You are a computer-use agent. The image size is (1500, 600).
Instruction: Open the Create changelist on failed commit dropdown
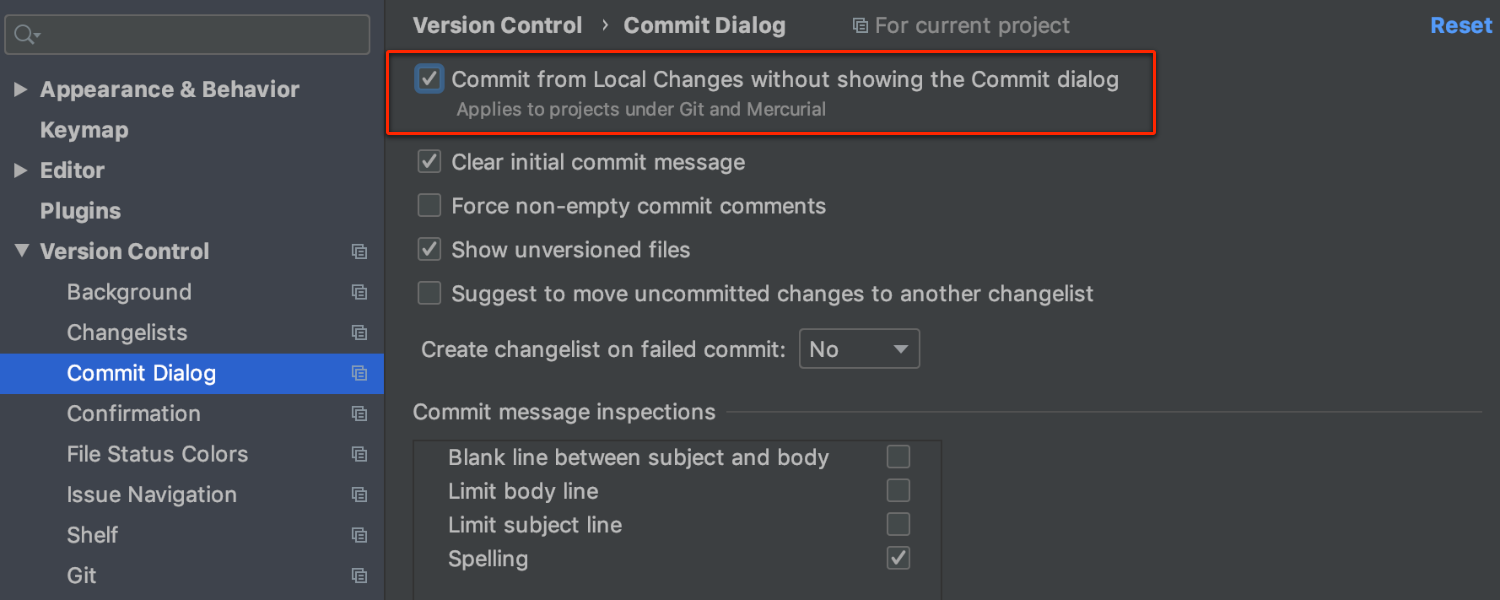[x=859, y=348]
